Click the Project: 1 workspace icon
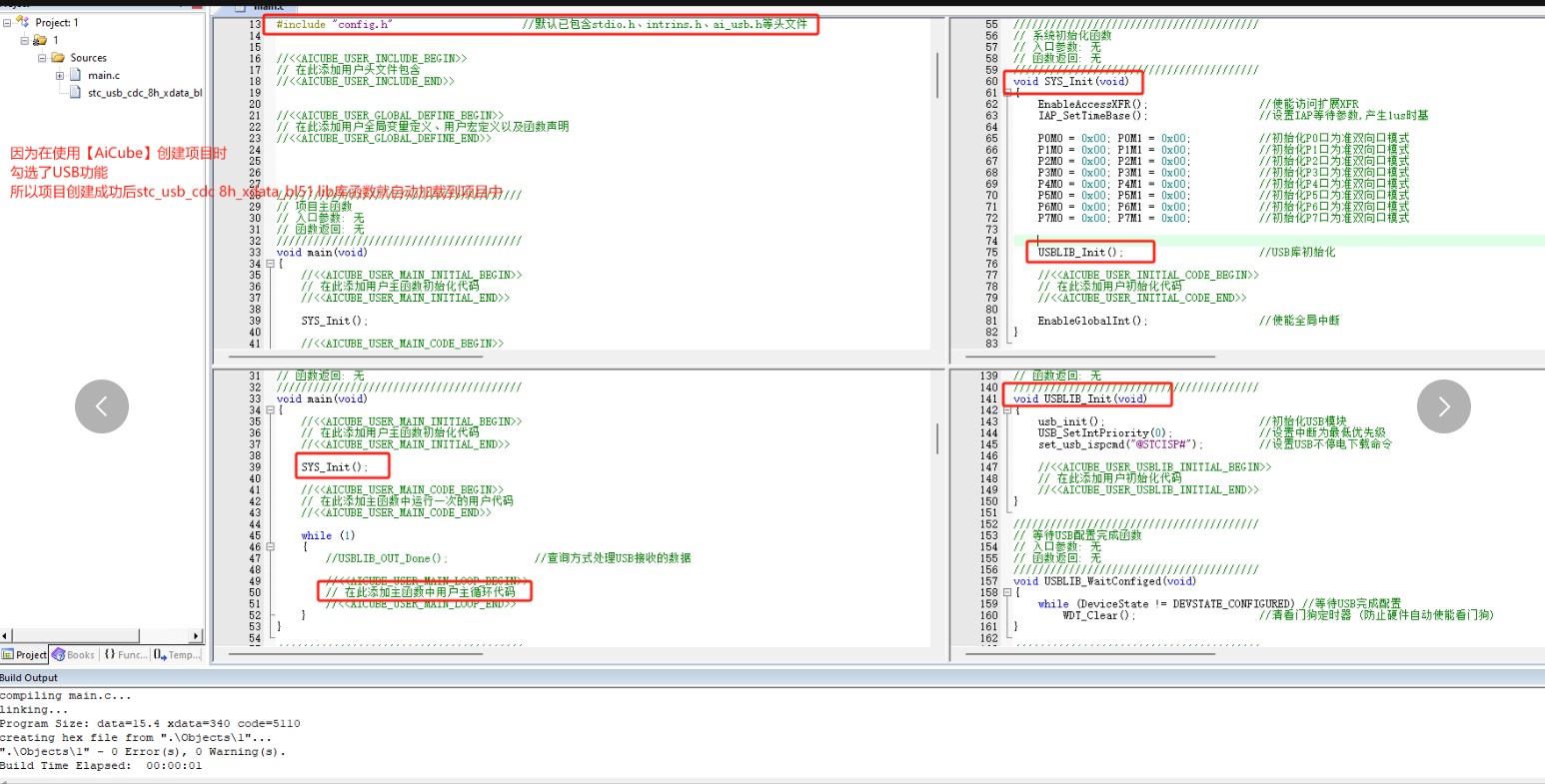 tap(23, 22)
